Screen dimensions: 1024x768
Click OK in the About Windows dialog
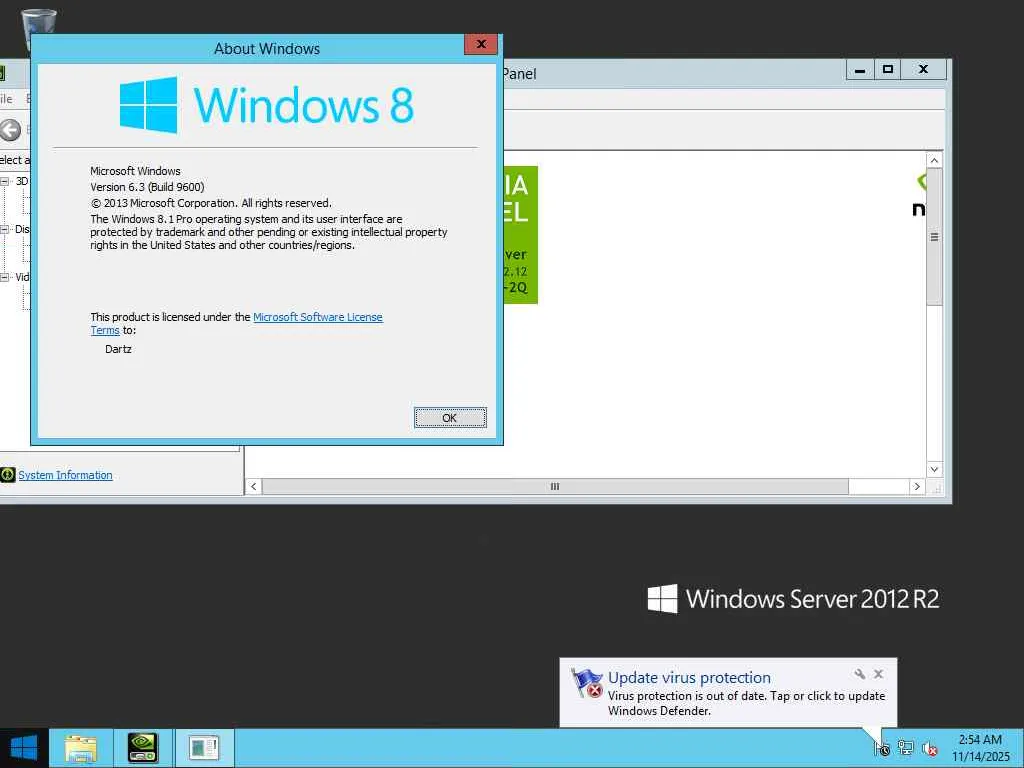(x=450, y=417)
